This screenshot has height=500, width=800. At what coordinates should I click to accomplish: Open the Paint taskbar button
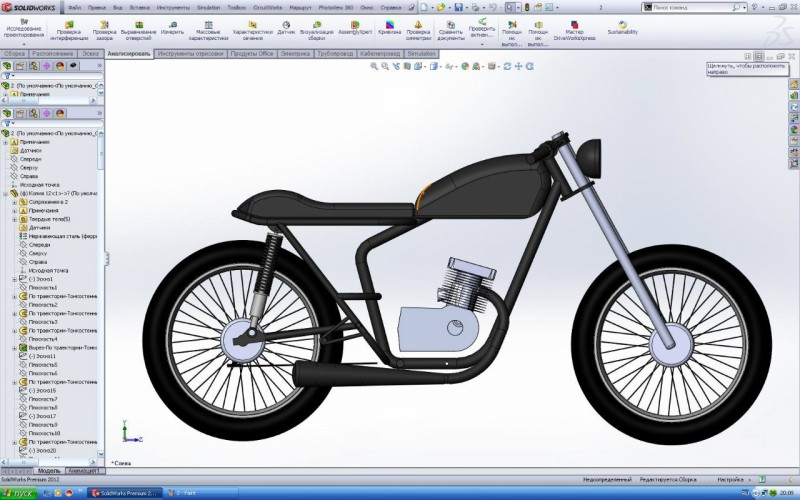[x=202, y=493]
